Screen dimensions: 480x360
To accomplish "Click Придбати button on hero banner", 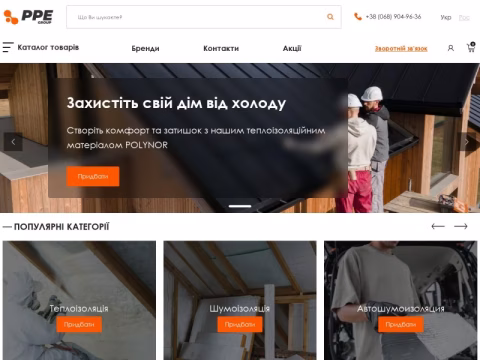I will click(93, 176).
